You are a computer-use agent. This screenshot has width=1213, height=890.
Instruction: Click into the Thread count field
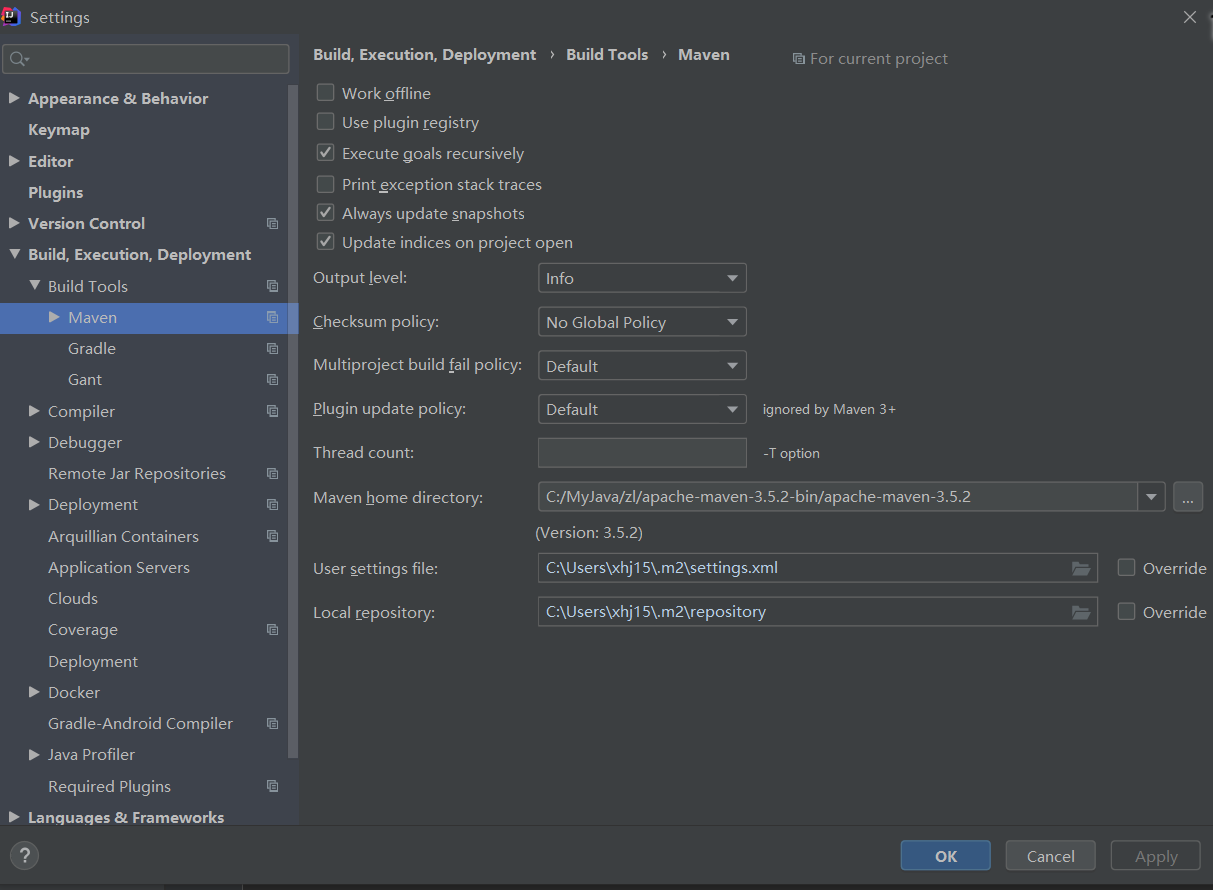coord(642,453)
